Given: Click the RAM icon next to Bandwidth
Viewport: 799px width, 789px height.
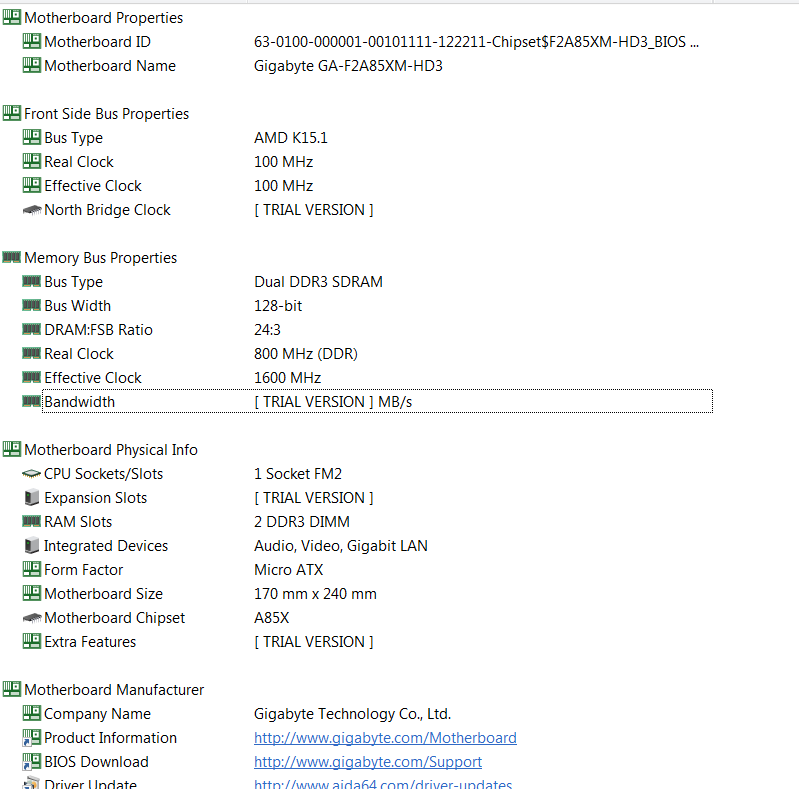Looking at the screenshot, I should coord(32,401).
